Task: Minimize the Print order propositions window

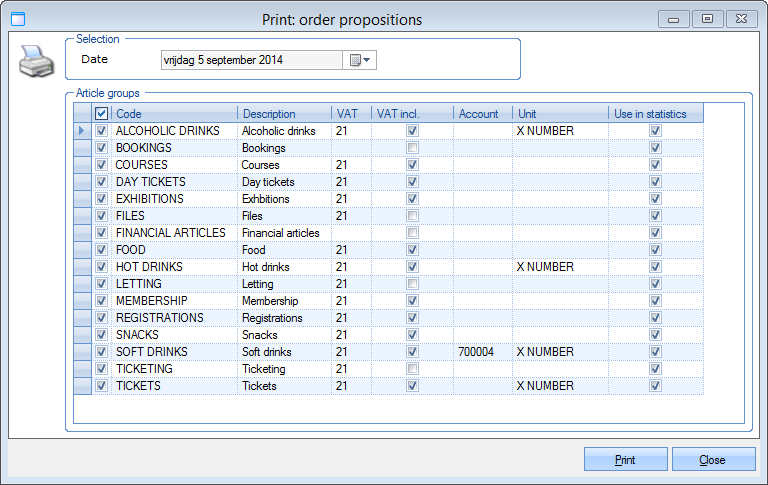Action: 674,19
